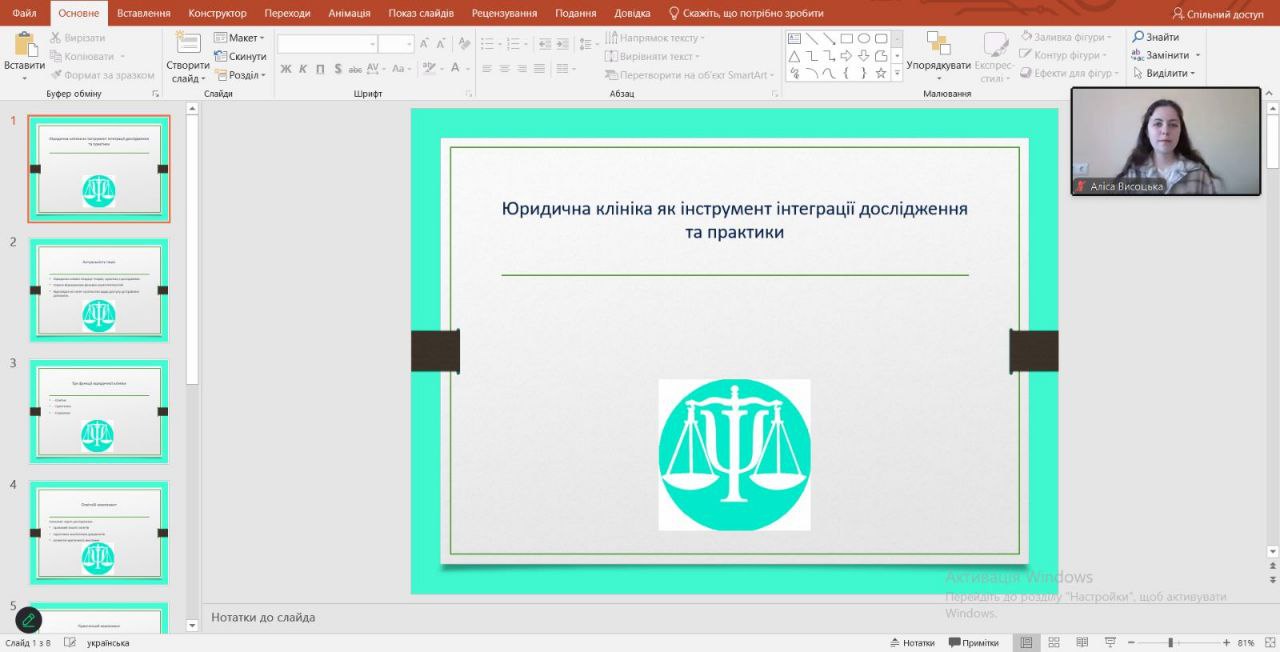Decrease font size with smaller A icon
The image size is (1280, 652).
[x=441, y=44]
